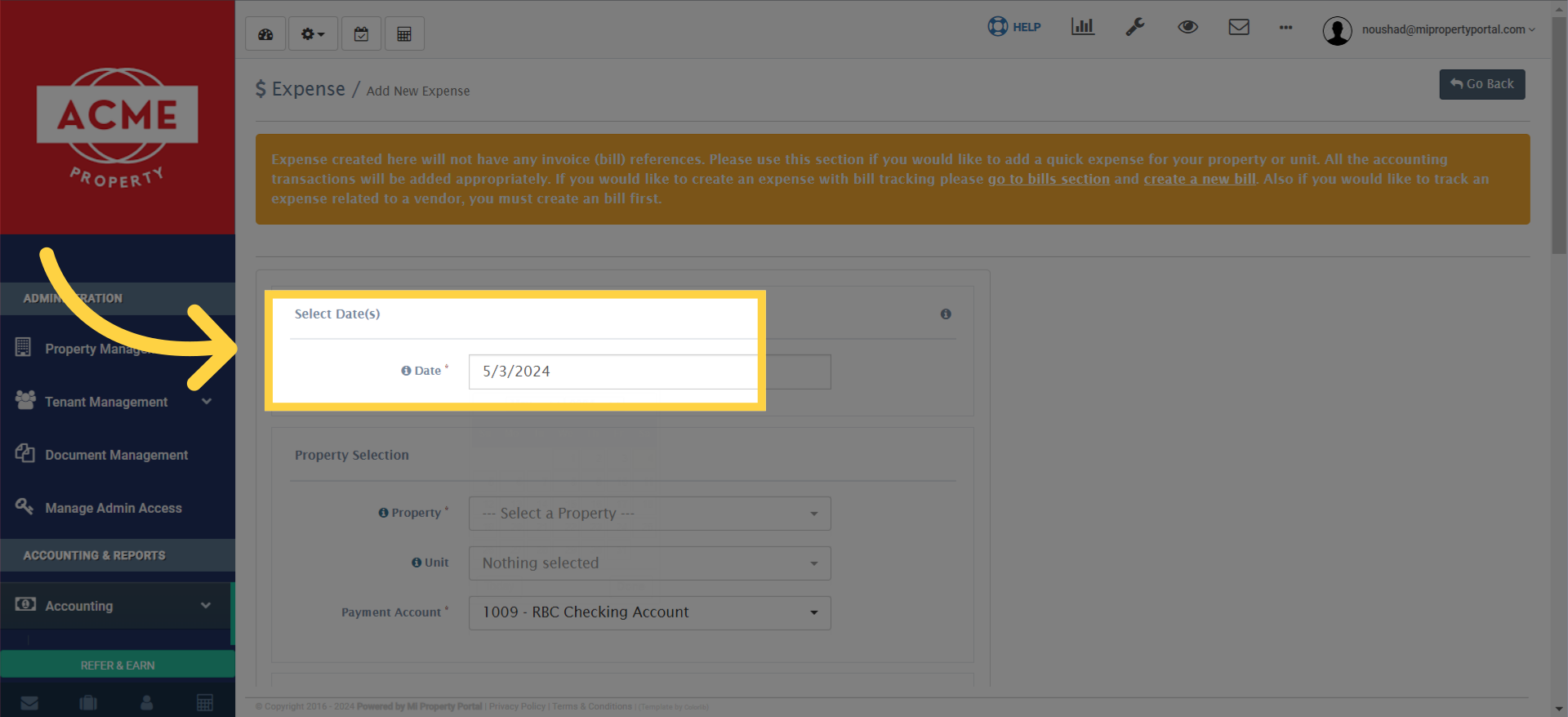Open the dashboard speedometer icon in toolbar
This screenshot has width=1568, height=717.
coord(265,34)
